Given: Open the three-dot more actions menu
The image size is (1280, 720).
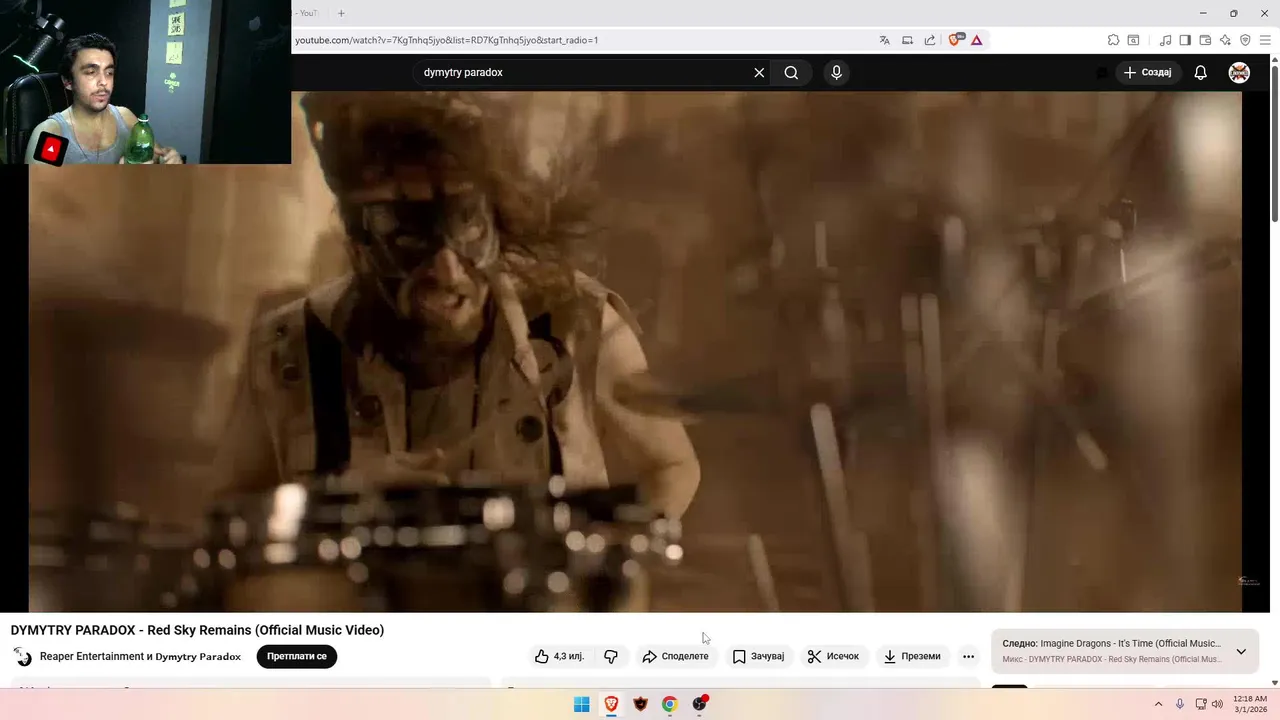Looking at the screenshot, I should coord(968,656).
